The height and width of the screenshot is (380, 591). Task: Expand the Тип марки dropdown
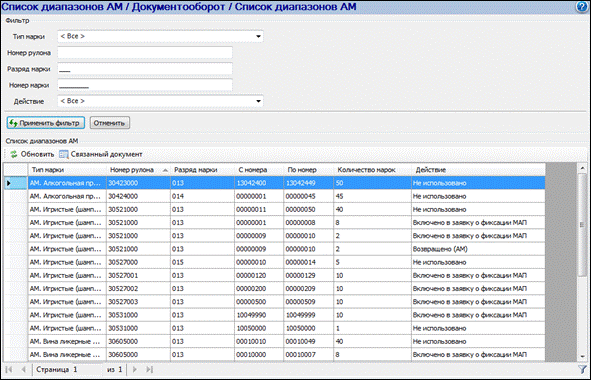click(x=258, y=37)
